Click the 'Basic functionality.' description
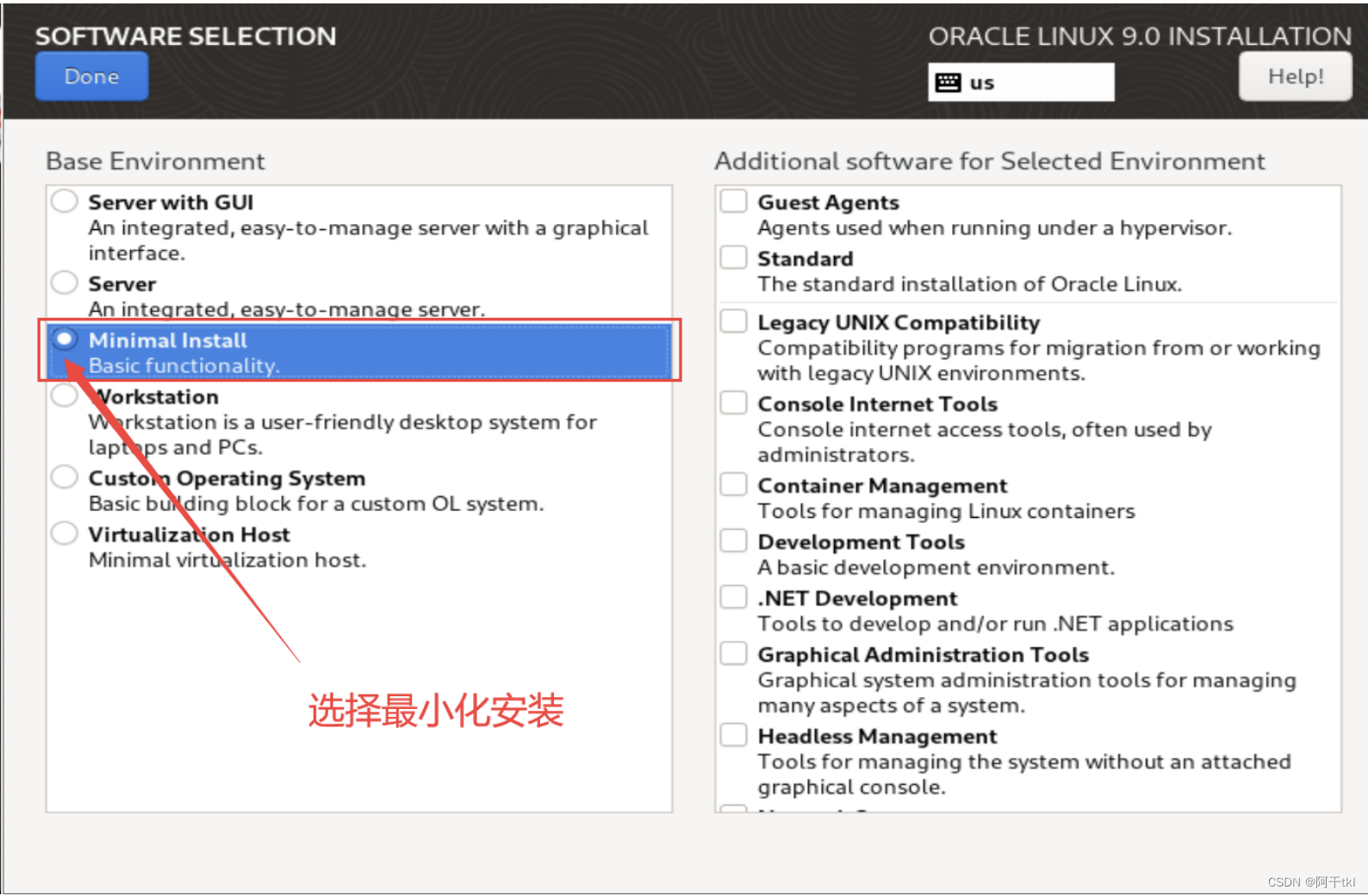Screen dimensions: 1368x896 (184, 366)
